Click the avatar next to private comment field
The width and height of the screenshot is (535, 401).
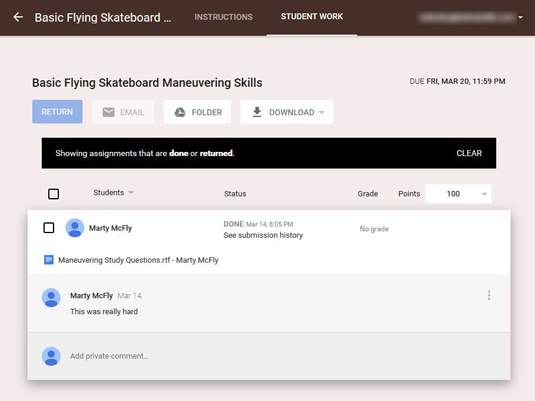tap(51, 356)
